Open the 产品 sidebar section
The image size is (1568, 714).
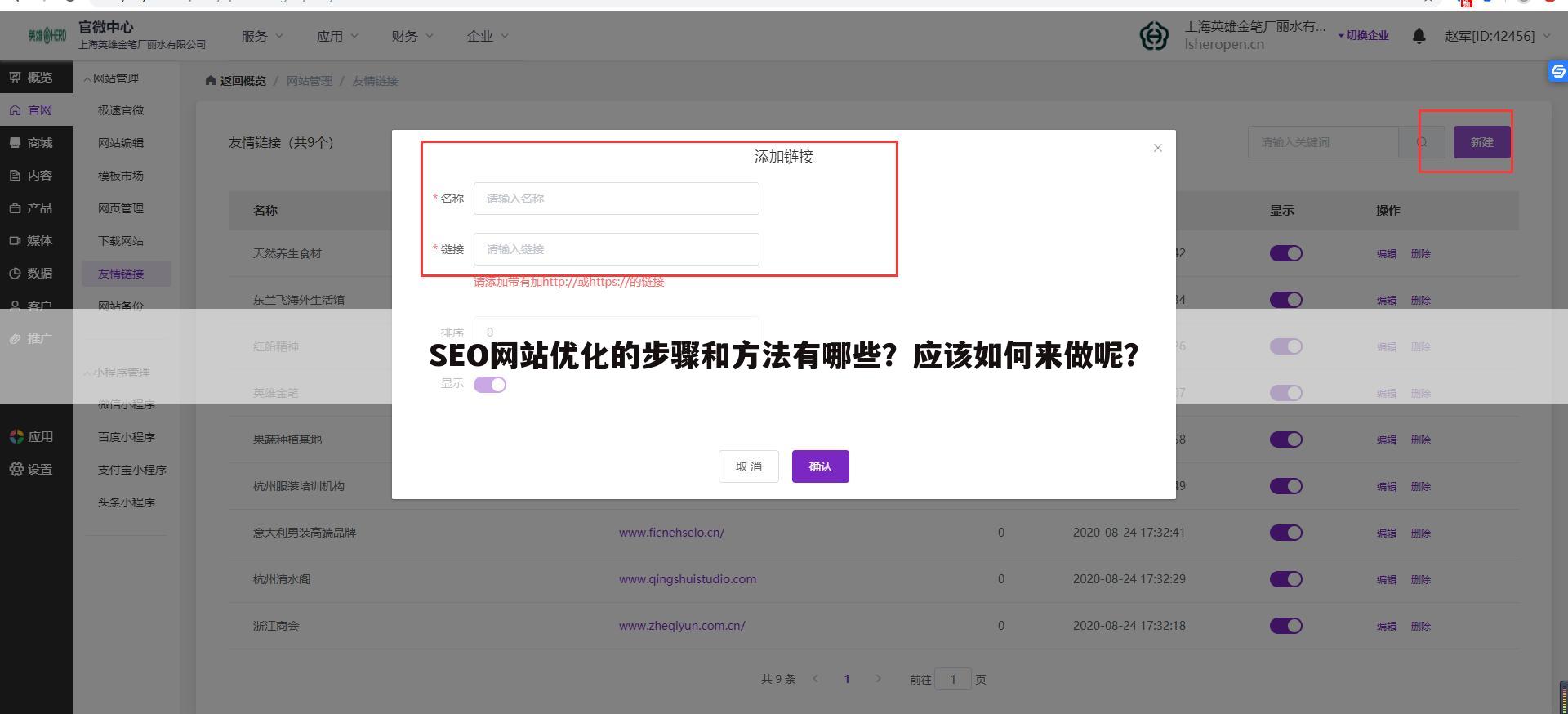[x=31, y=208]
